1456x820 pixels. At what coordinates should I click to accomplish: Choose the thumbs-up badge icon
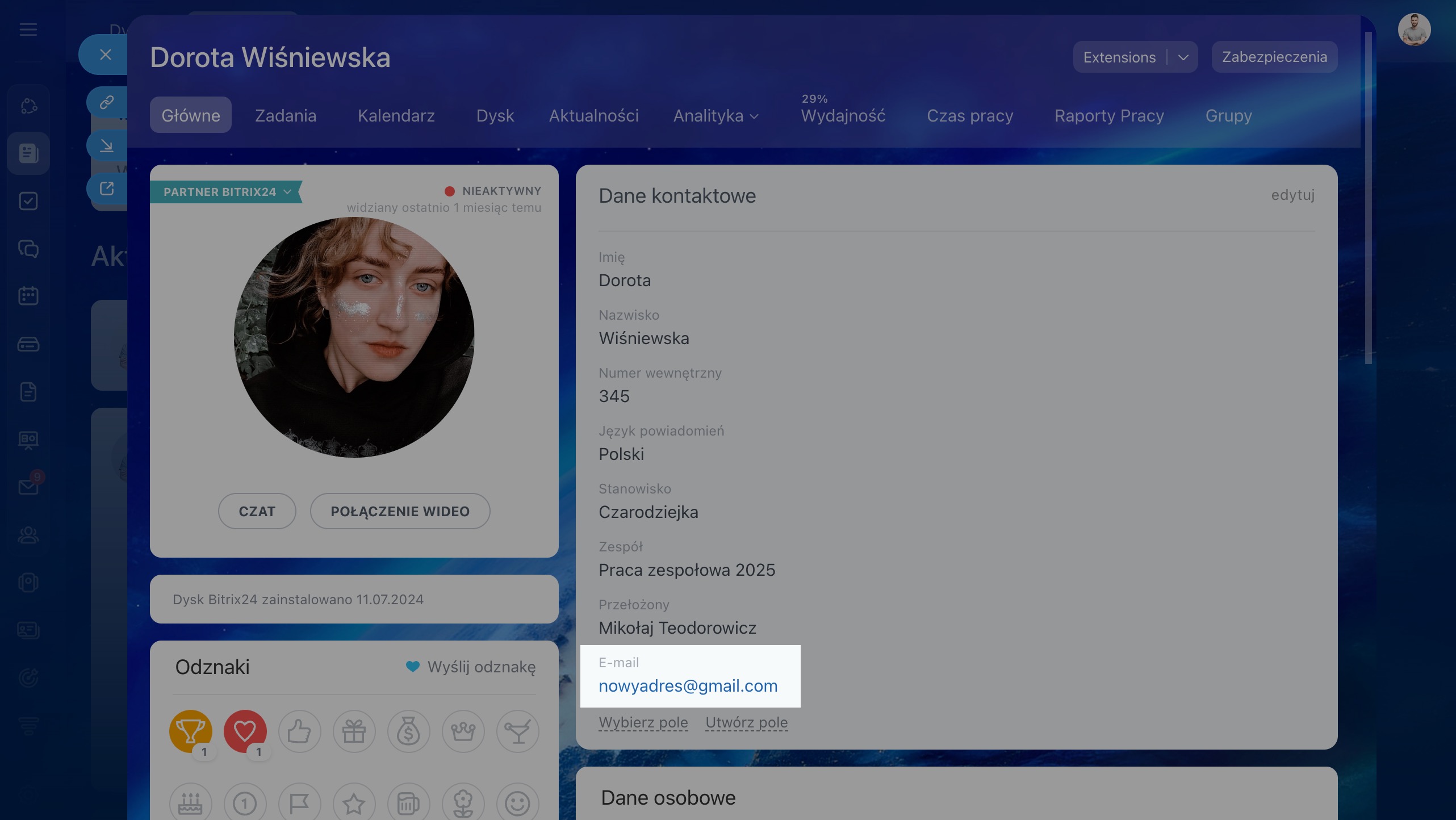pos(299,731)
